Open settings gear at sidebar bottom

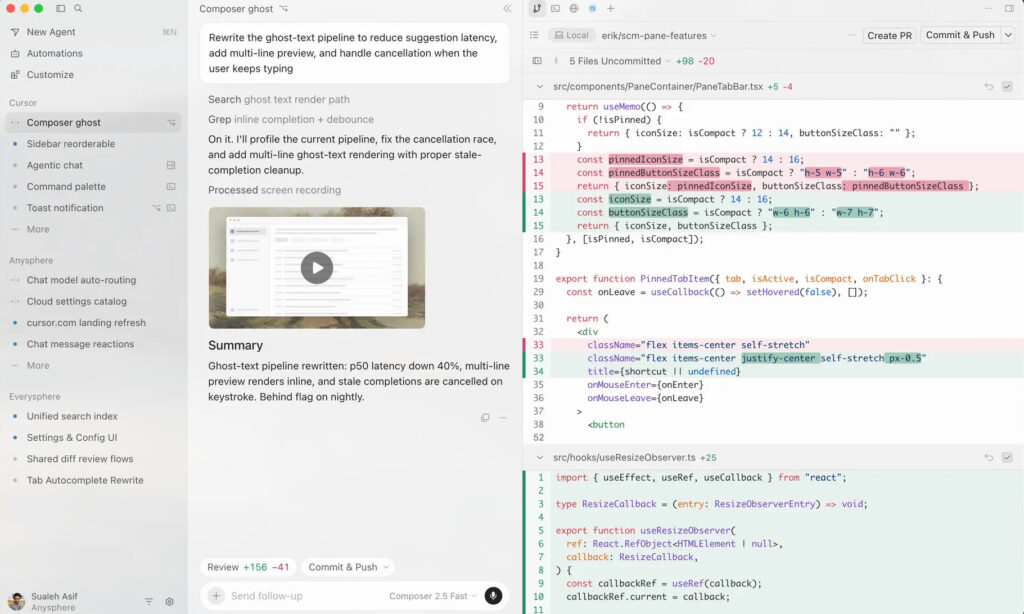169,602
